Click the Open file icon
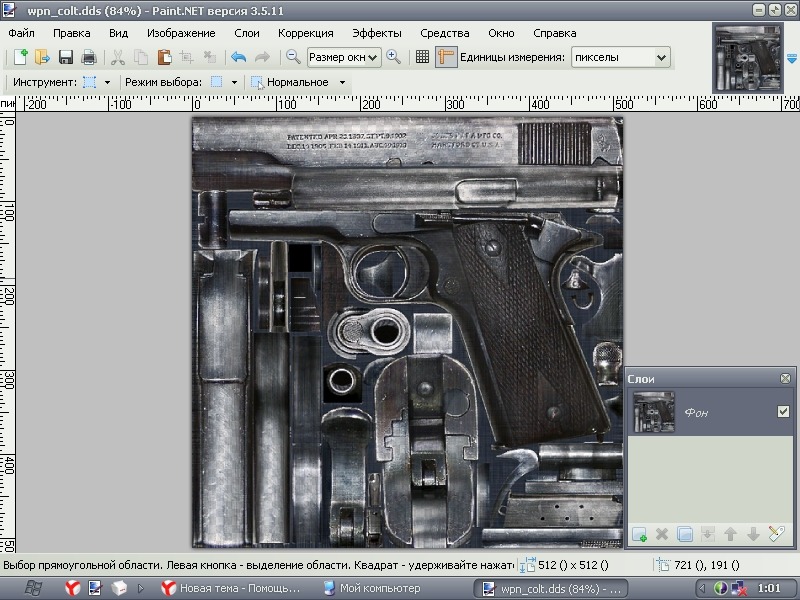Screen dimensions: 800x600 [x=42, y=57]
